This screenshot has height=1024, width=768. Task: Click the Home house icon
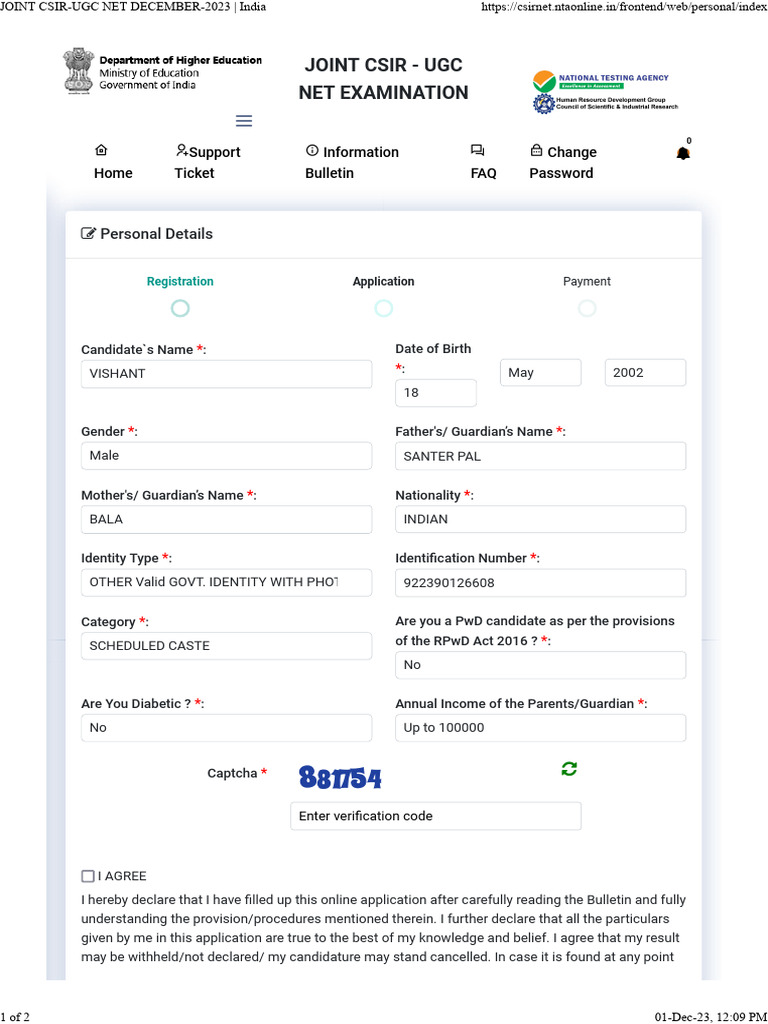[x=101, y=150]
